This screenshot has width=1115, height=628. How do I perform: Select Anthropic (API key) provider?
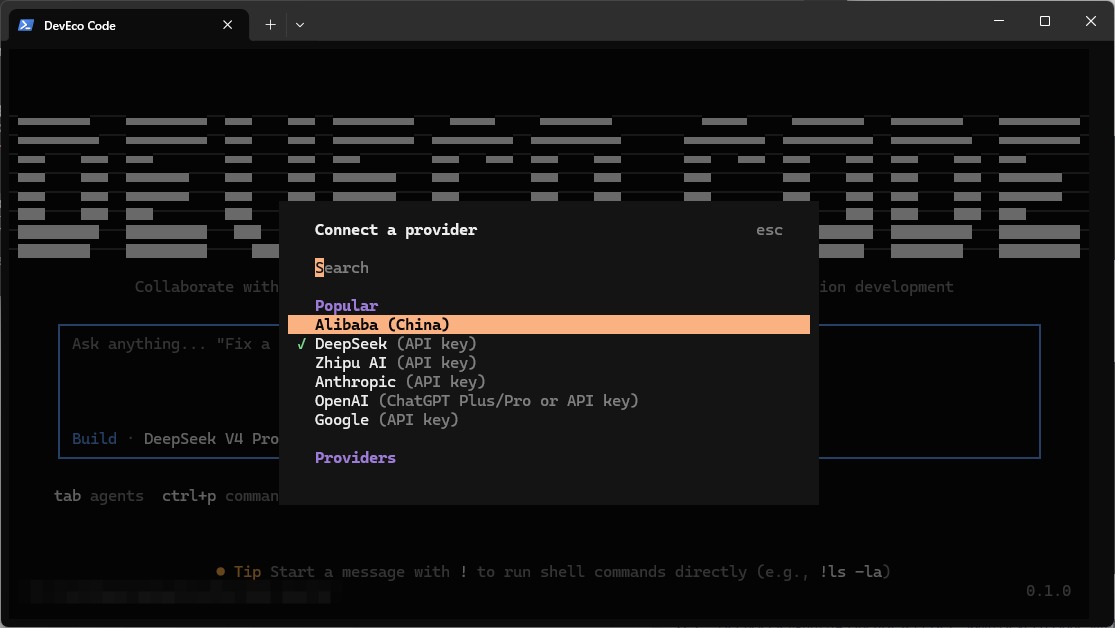[x=548, y=382]
